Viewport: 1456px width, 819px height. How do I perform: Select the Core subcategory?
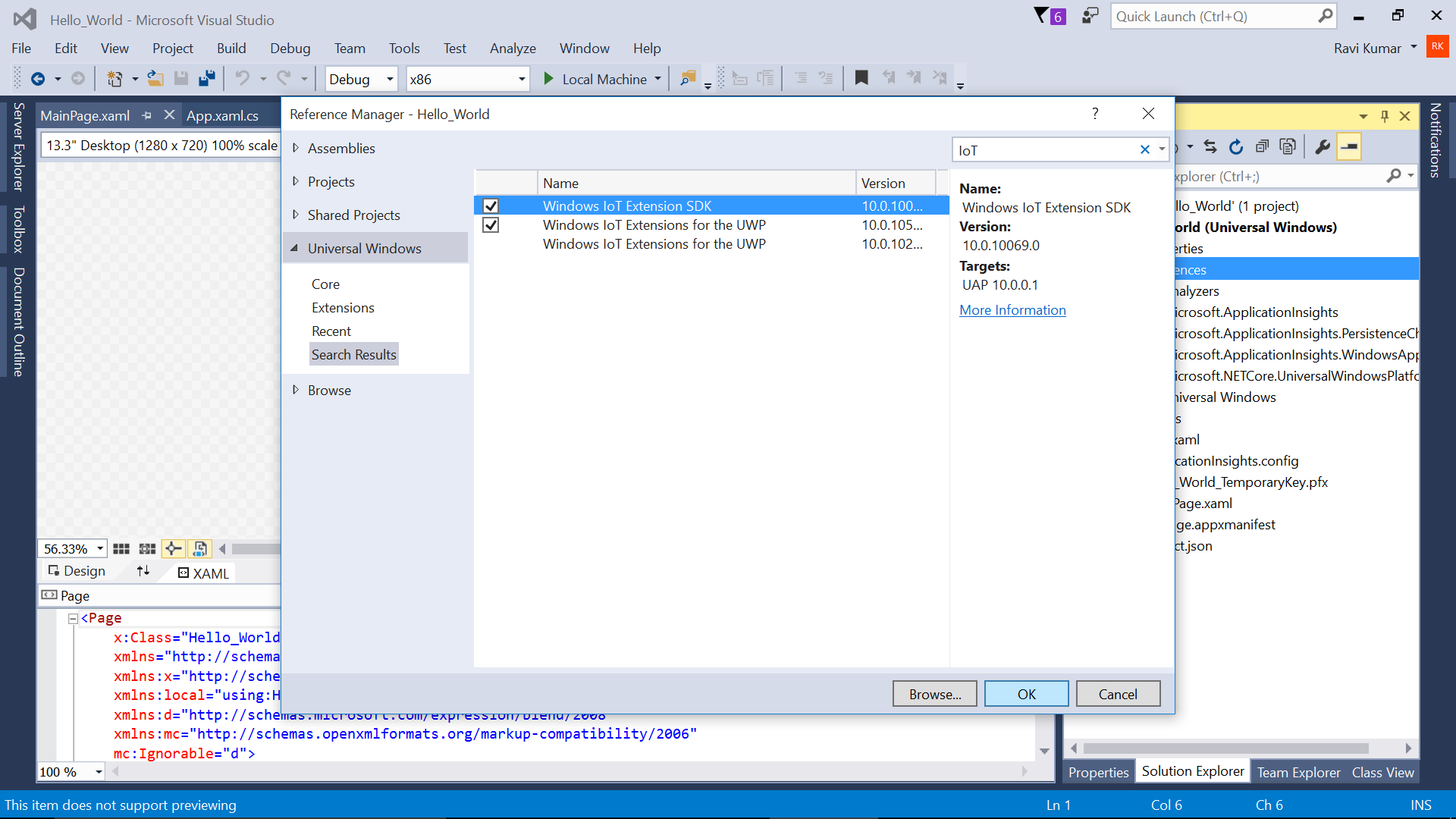(x=325, y=284)
